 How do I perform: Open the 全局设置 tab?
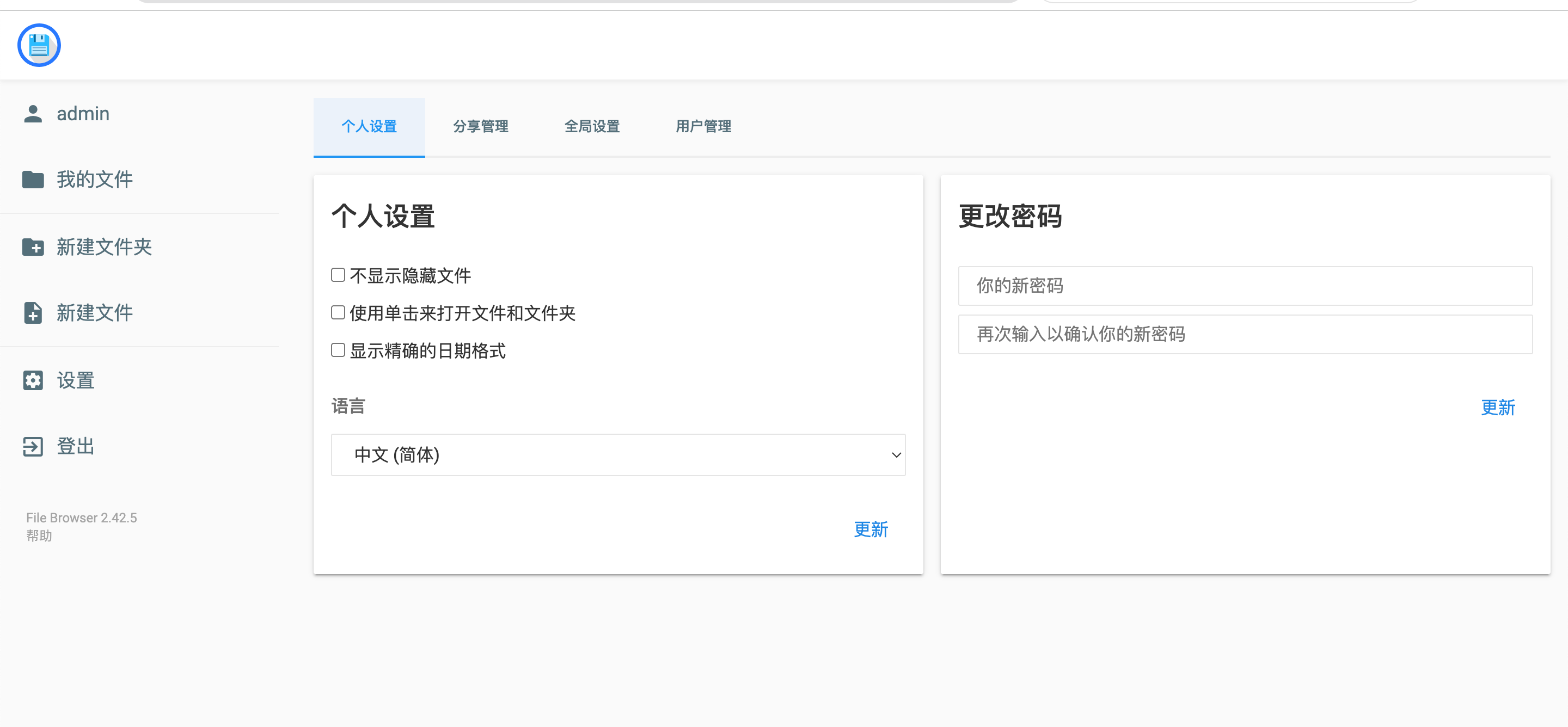pos(592,127)
